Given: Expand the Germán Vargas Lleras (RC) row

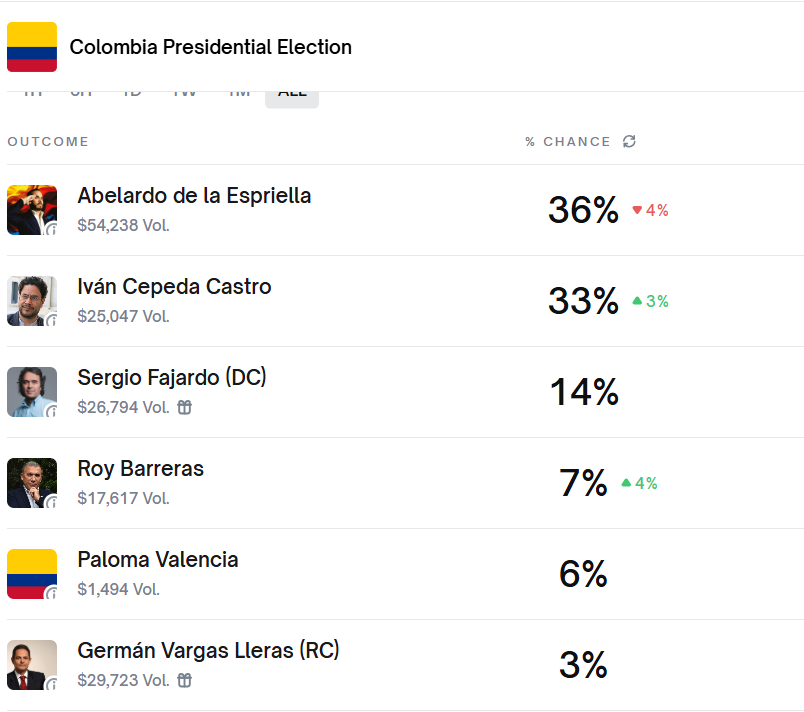Looking at the screenshot, I should [208, 651].
